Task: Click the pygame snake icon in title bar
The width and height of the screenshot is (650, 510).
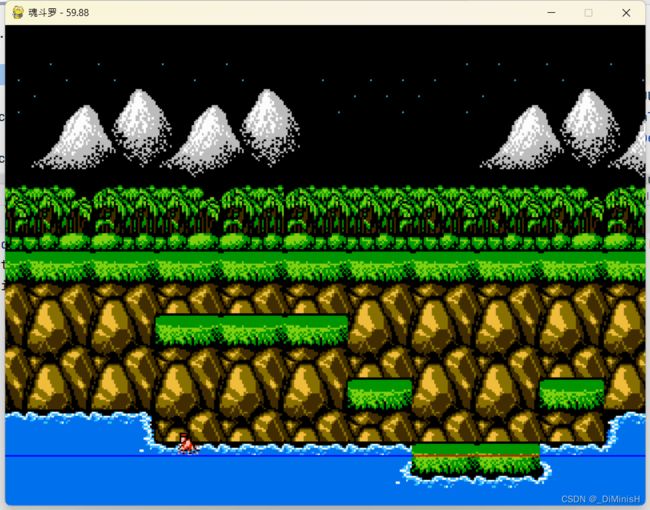Action: coord(18,12)
